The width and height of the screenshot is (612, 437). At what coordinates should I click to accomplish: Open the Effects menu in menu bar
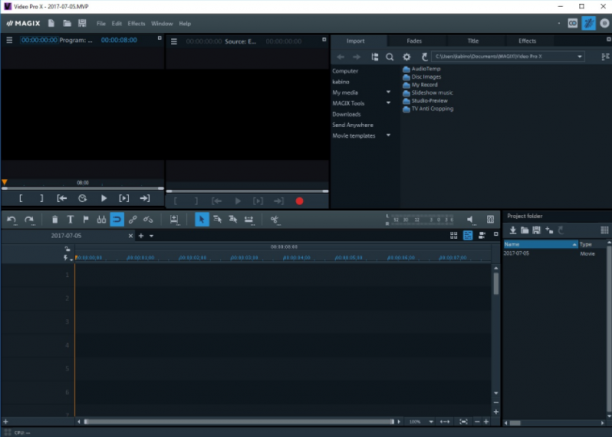tap(136, 23)
